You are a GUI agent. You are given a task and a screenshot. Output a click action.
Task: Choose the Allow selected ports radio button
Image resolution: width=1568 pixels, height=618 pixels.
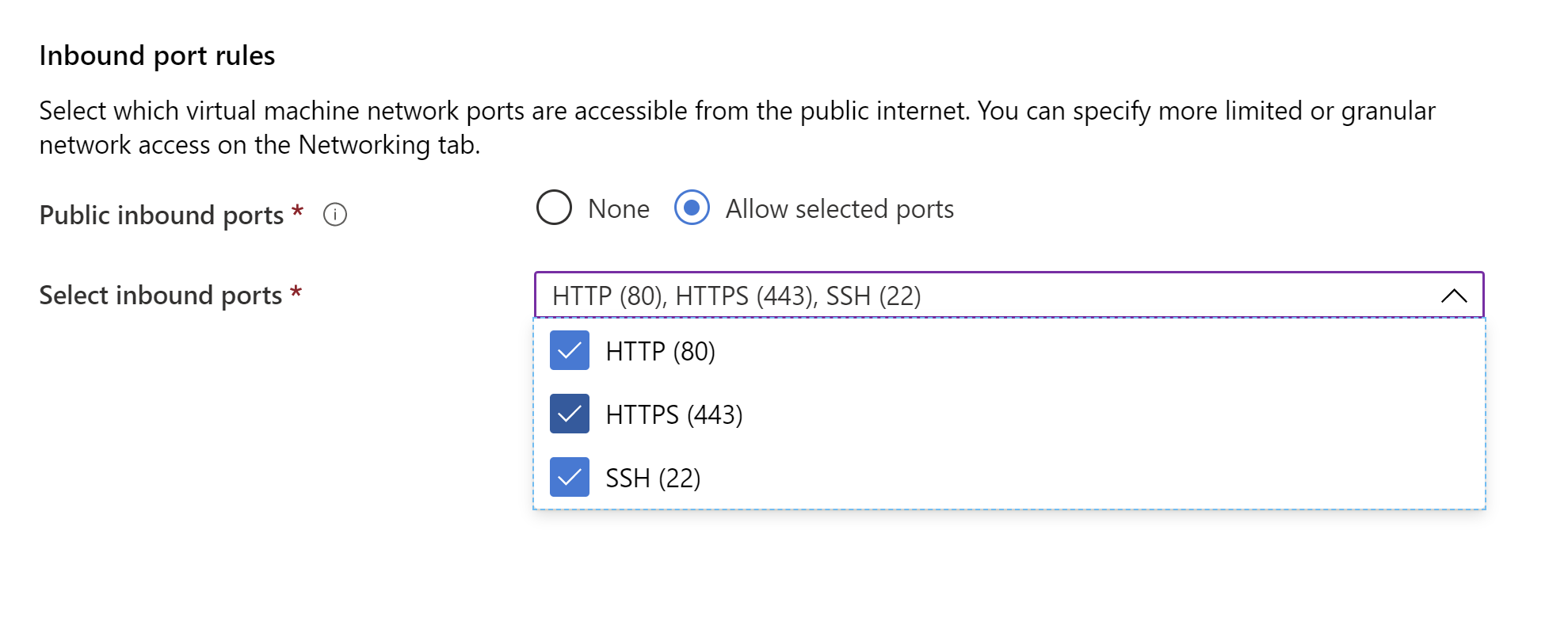click(692, 208)
